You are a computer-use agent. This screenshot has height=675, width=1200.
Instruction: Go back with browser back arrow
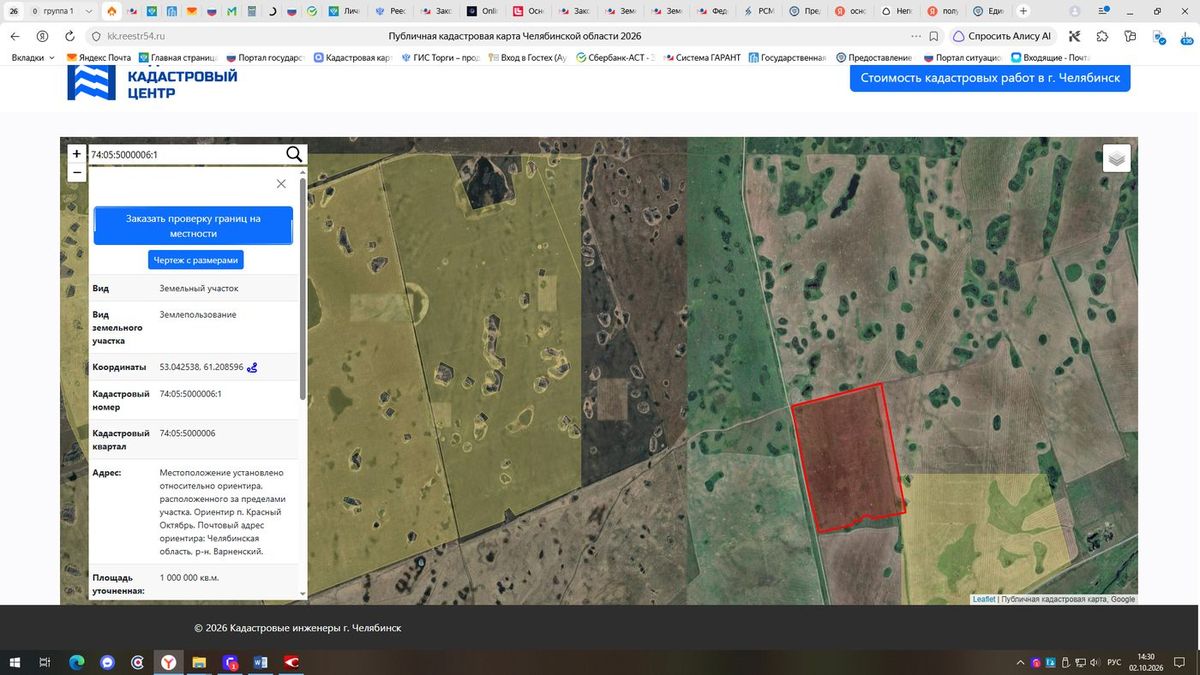coord(15,36)
